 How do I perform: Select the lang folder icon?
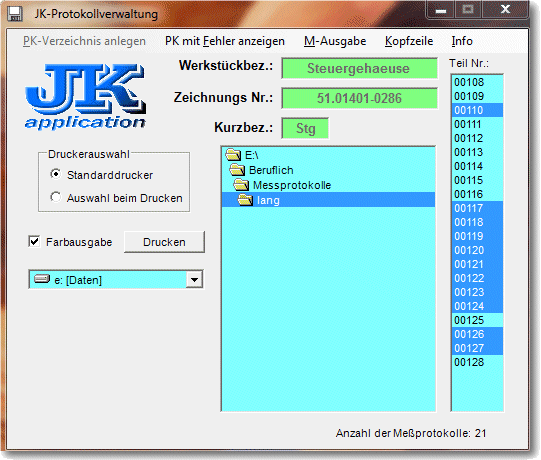pyautogui.click(x=245, y=200)
